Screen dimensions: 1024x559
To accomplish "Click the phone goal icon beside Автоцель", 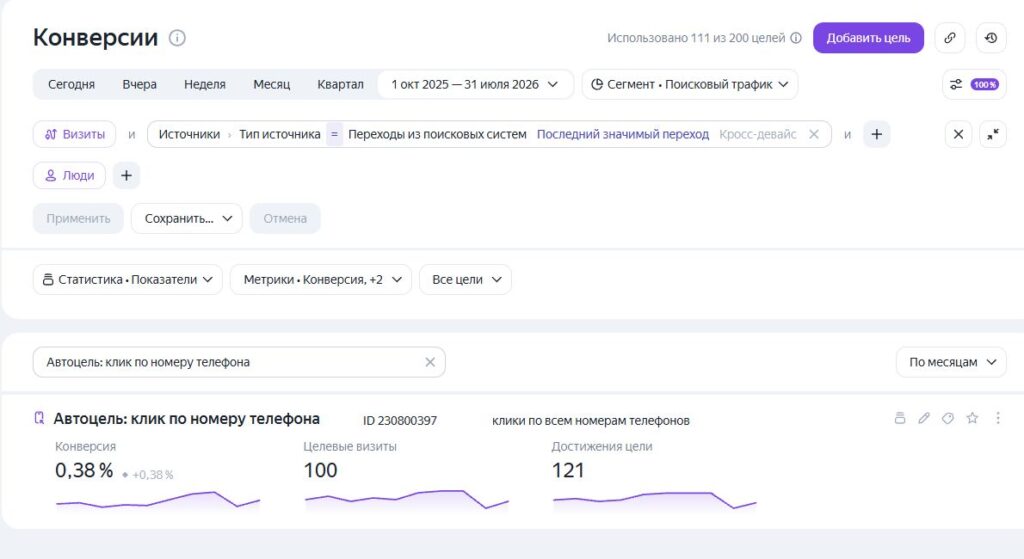I will (39, 418).
